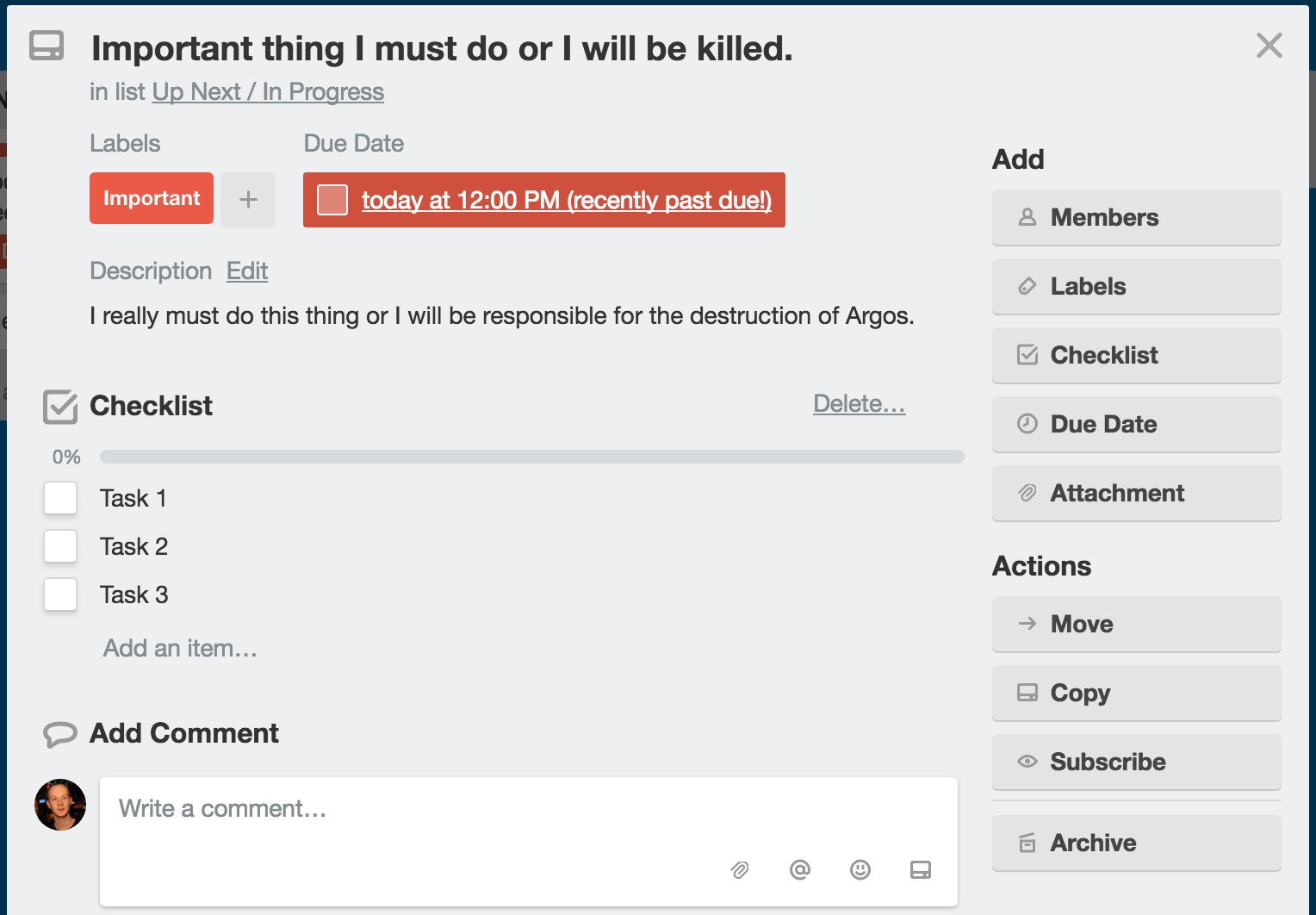Check the Task 1 checkbox
The height and width of the screenshot is (915, 1316).
pos(60,498)
